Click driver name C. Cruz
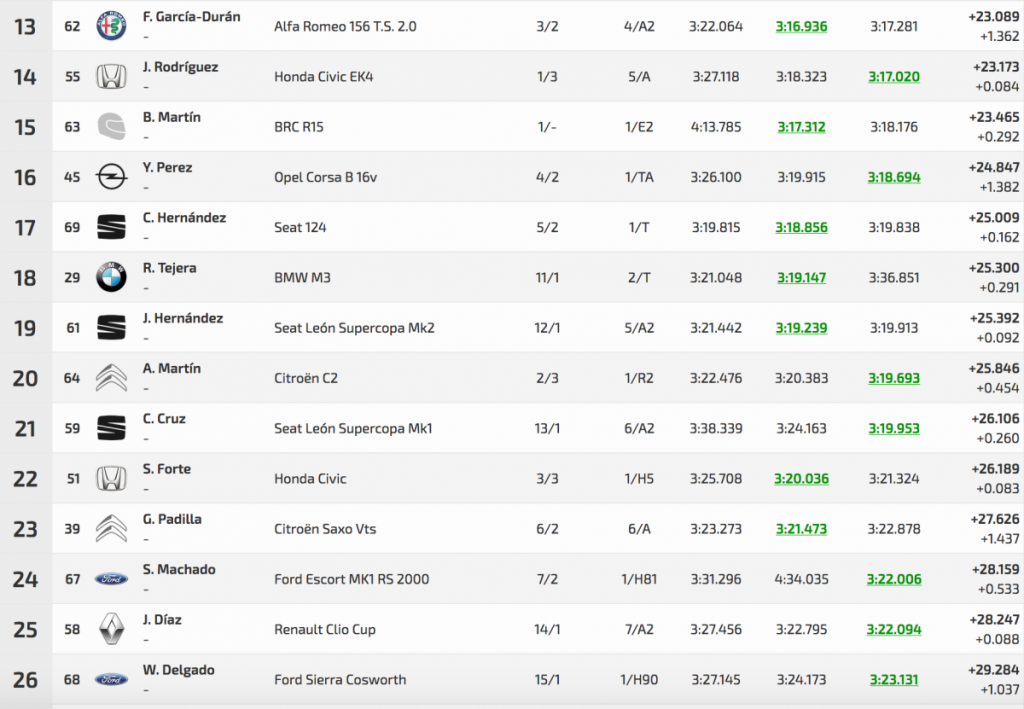Image resolution: width=1024 pixels, height=709 pixels. coord(164,419)
